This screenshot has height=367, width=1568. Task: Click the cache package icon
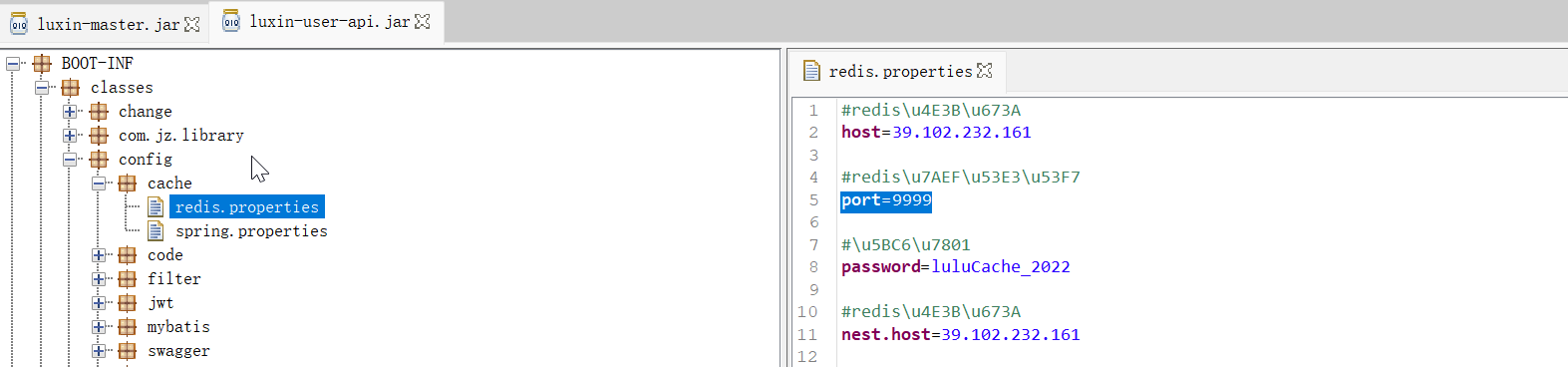click(128, 183)
